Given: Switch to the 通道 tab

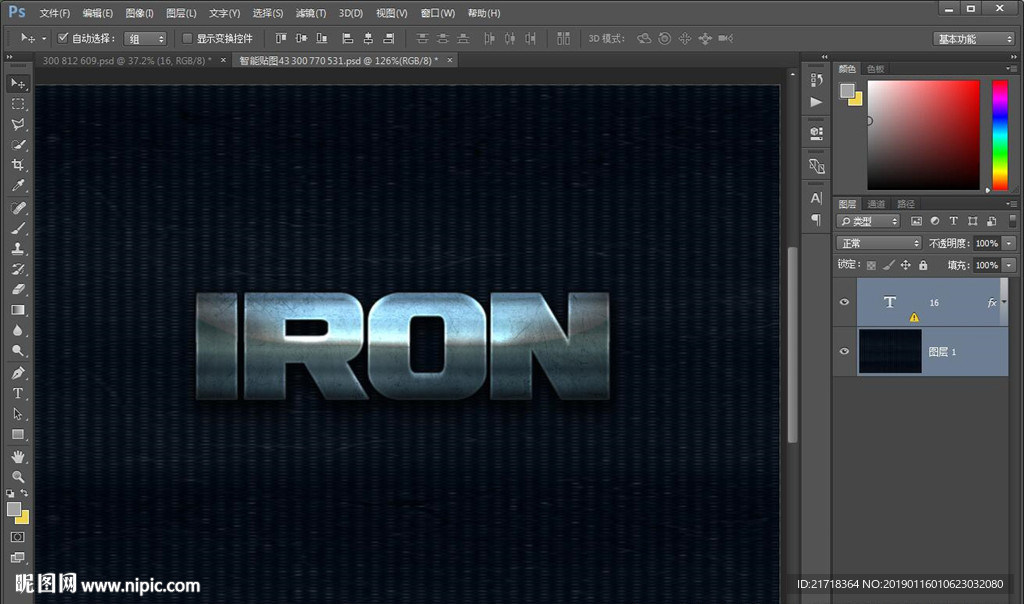Looking at the screenshot, I should pos(876,204).
